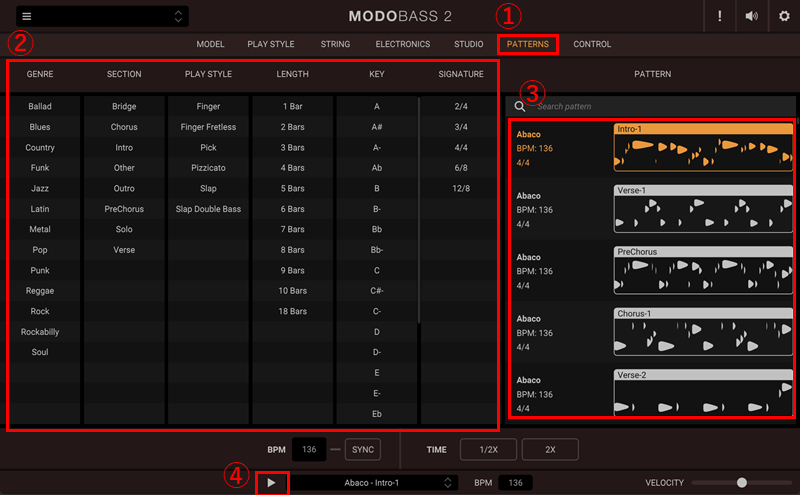Choose the Verse-2 pattern thumbnail
Image resolution: width=800 pixels, height=495 pixels.
(x=703, y=392)
